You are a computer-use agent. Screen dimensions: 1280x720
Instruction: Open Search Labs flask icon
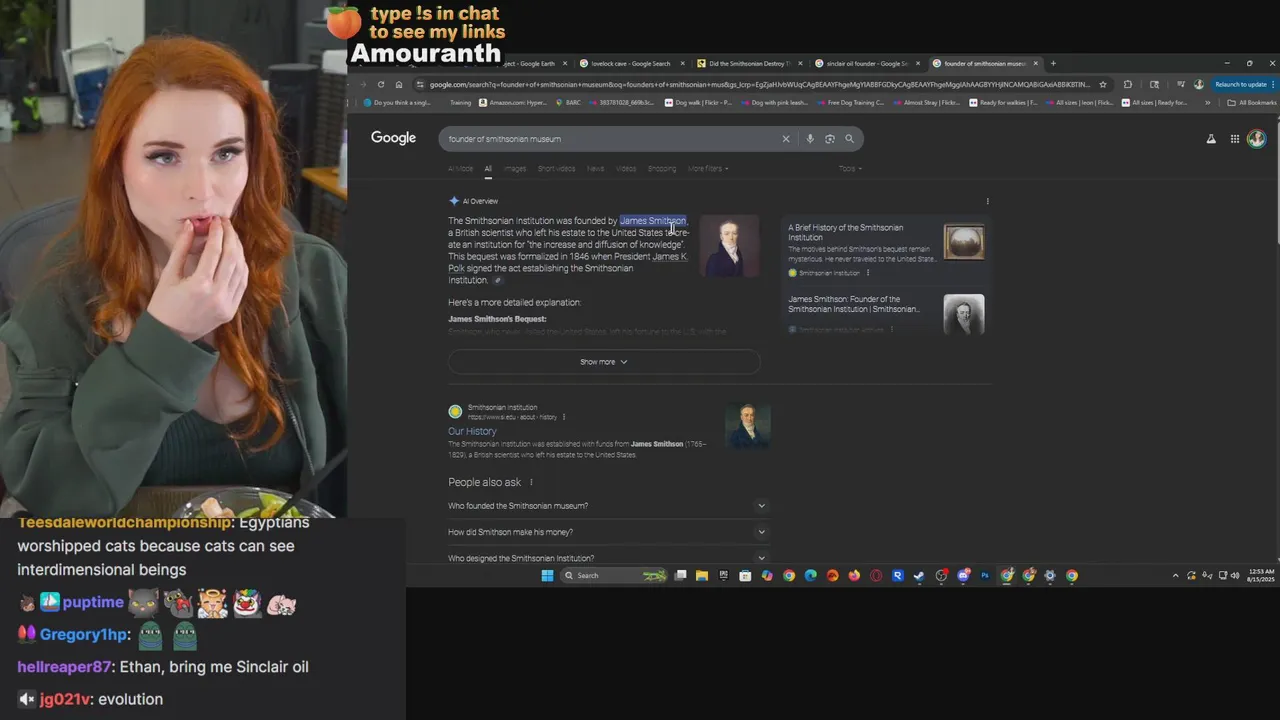(1211, 139)
